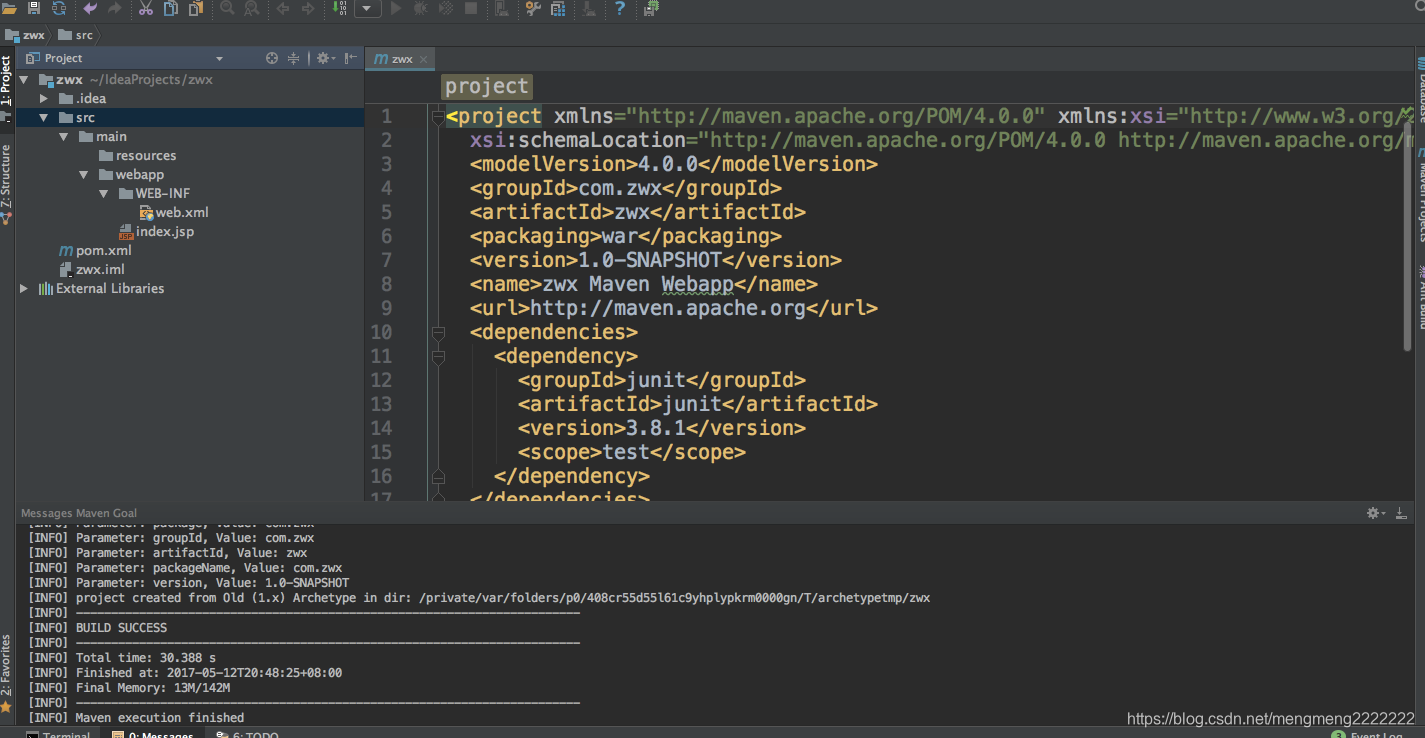Select the resources folder
Image resolution: width=1425 pixels, height=738 pixels.
(138, 155)
